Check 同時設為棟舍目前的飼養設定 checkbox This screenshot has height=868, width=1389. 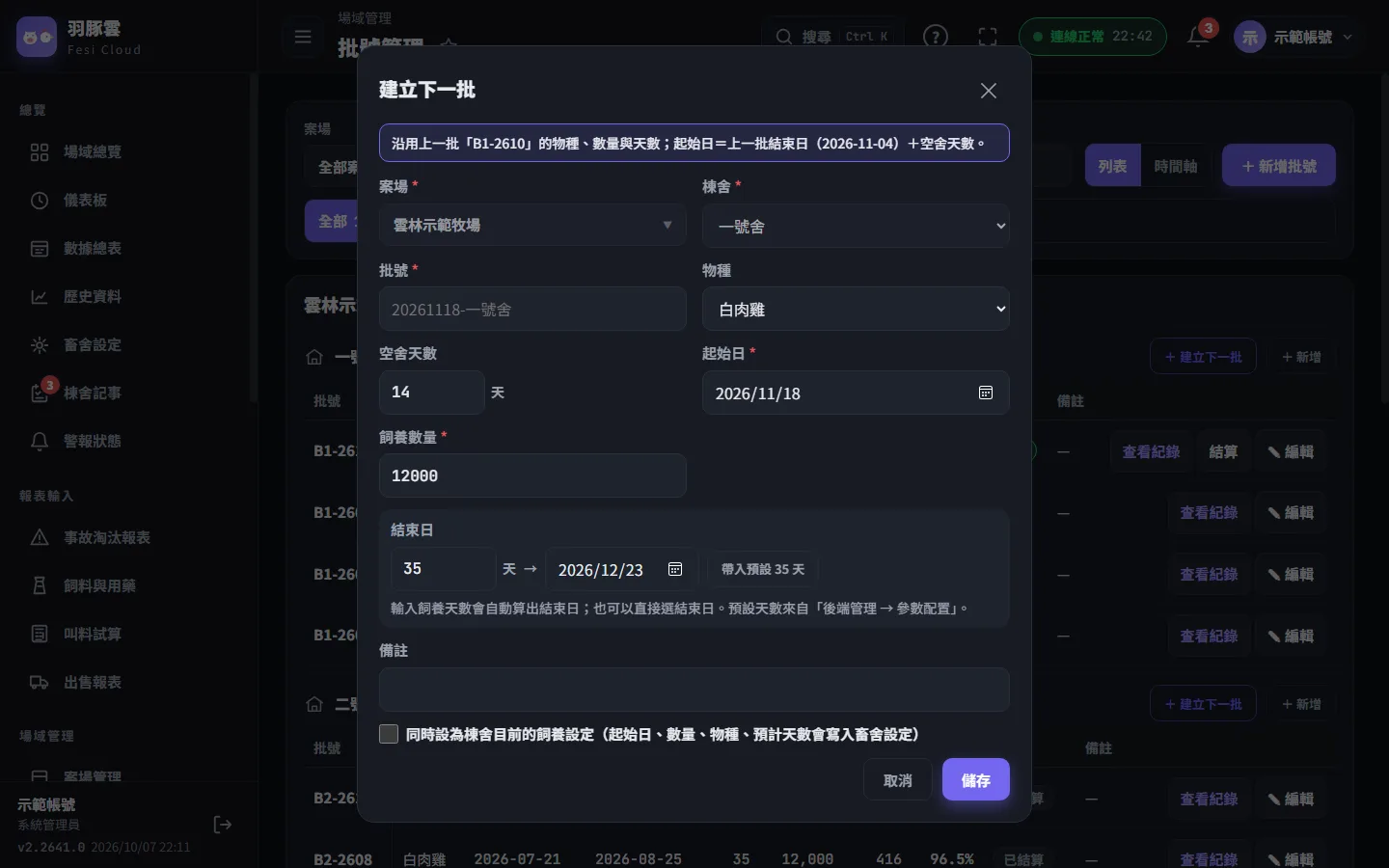[x=389, y=734]
